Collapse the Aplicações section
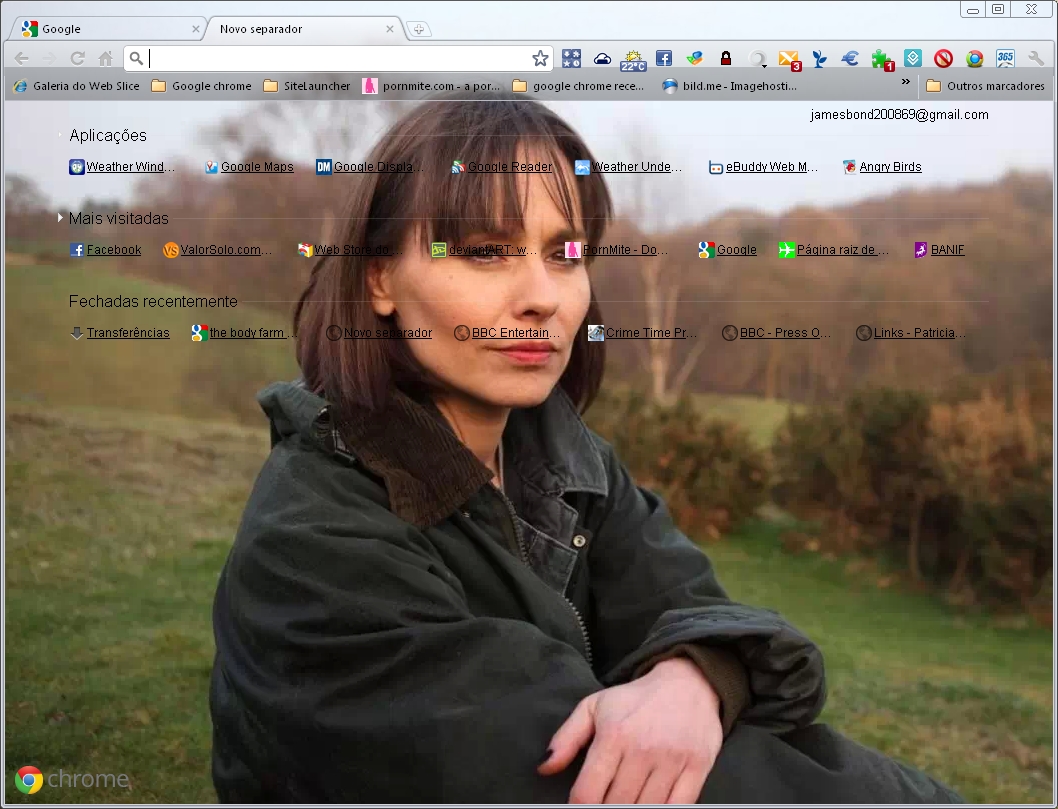 (x=108, y=136)
